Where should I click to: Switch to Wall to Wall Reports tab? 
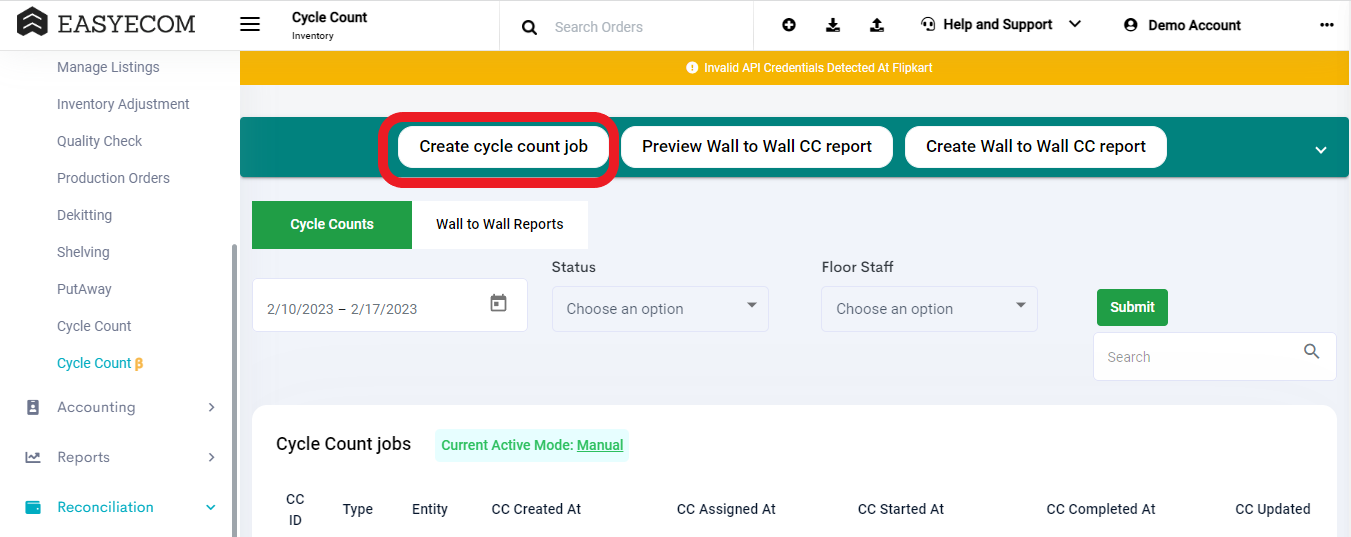pos(500,224)
